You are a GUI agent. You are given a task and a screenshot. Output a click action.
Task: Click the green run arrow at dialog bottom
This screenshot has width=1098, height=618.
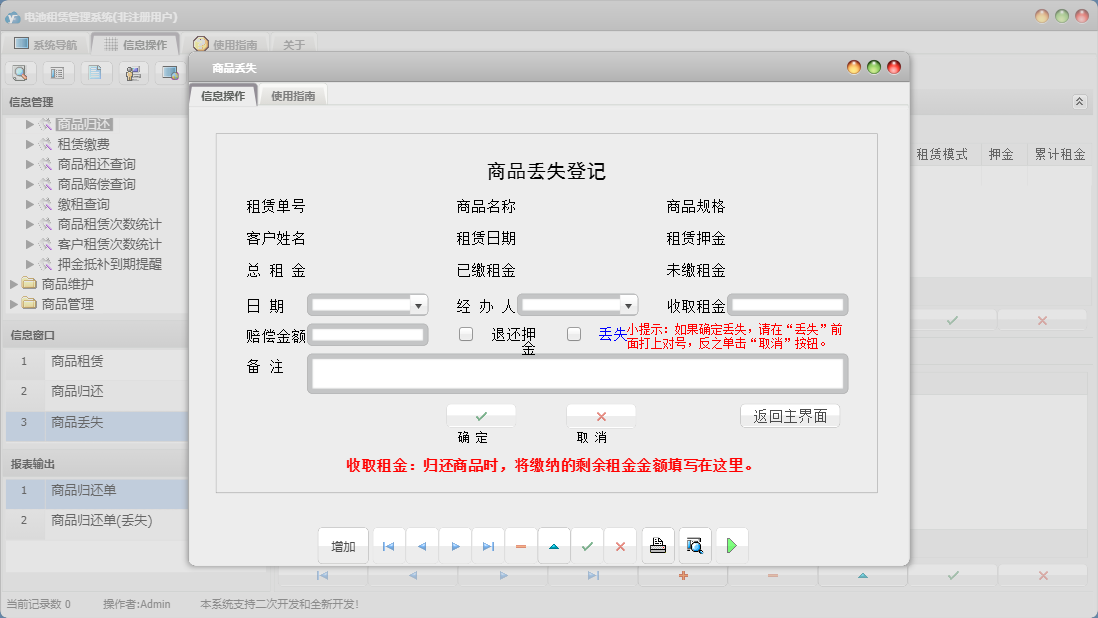point(731,545)
